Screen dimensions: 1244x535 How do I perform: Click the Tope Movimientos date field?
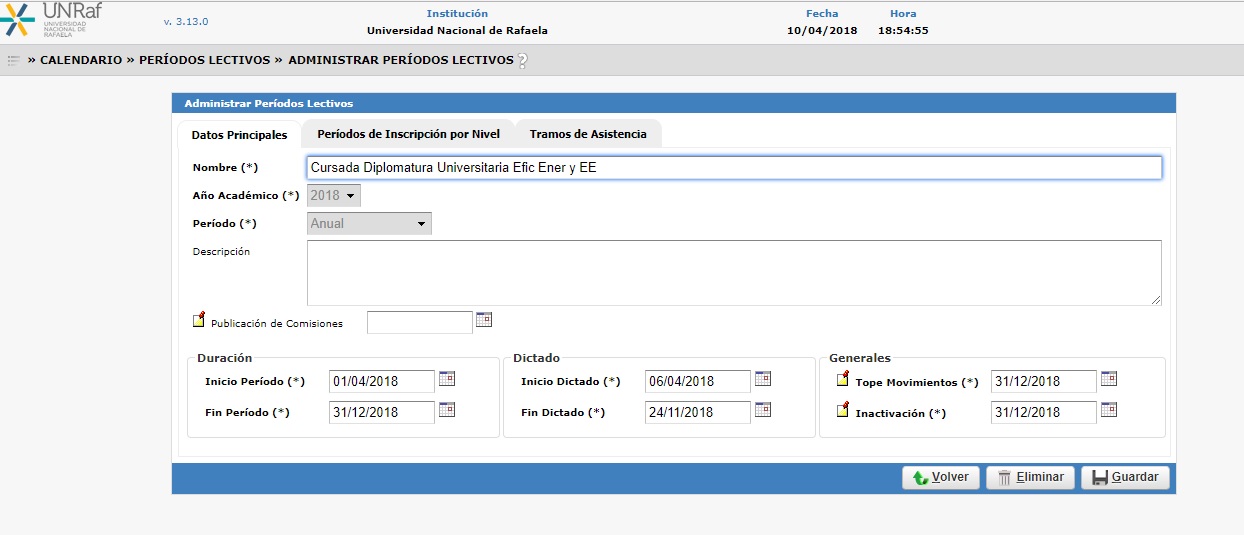[1044, 381]
